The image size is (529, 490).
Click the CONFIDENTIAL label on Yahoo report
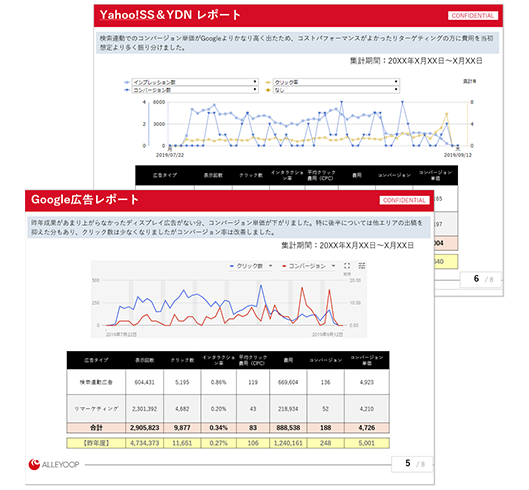point(473,16)
